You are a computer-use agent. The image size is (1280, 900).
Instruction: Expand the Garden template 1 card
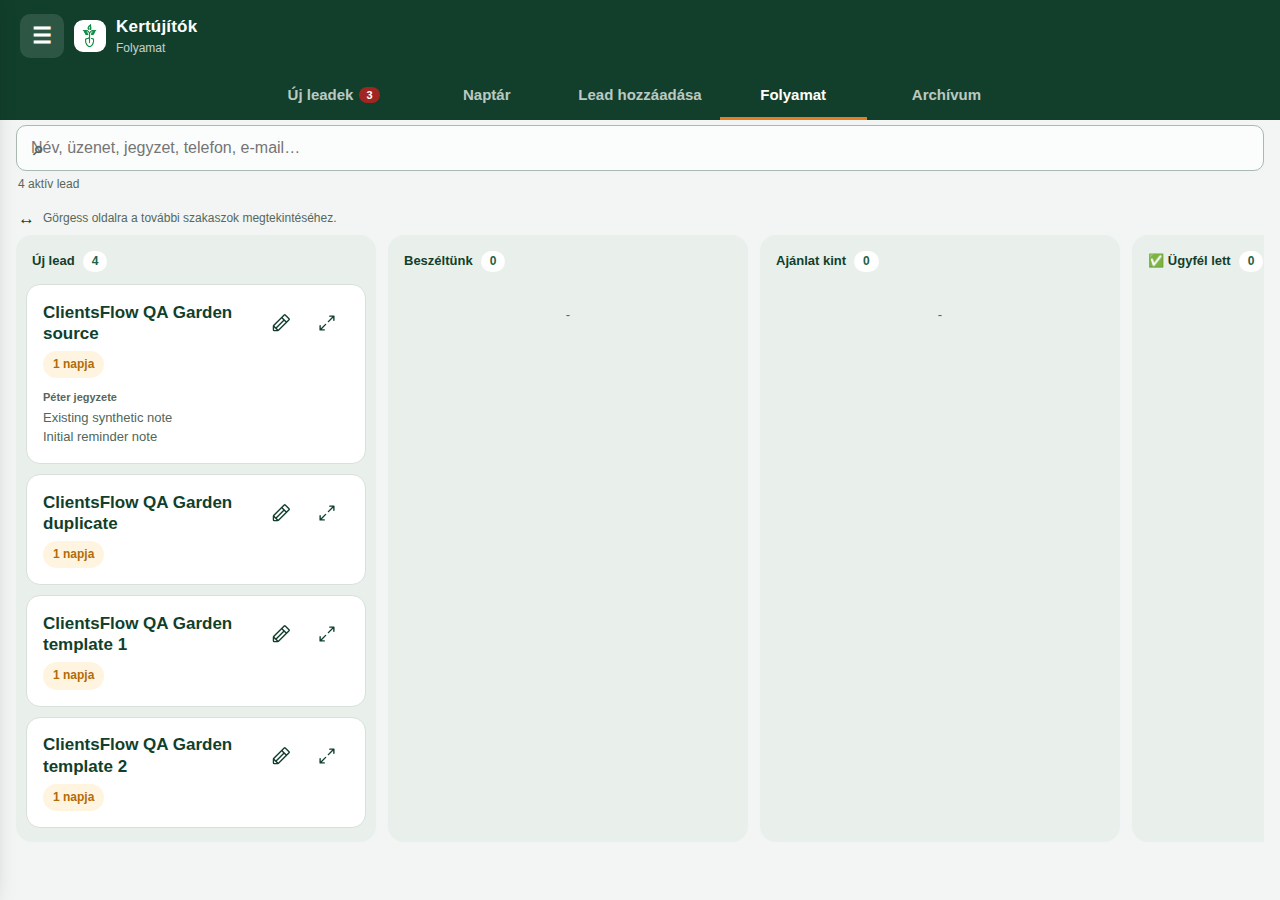click(x=327, y=634)
